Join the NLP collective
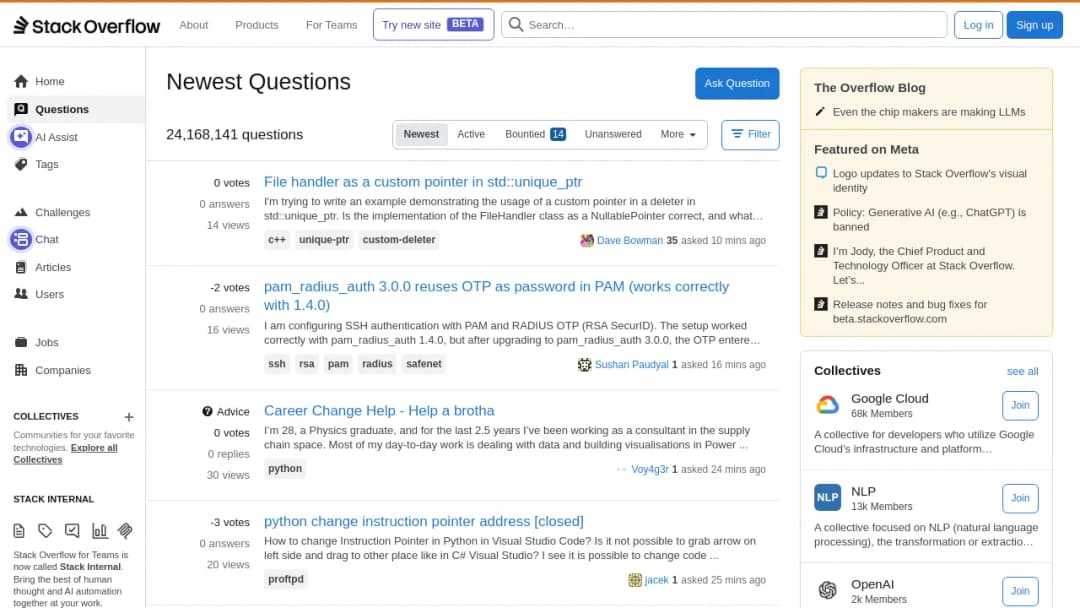 (x=1020, y=498)
